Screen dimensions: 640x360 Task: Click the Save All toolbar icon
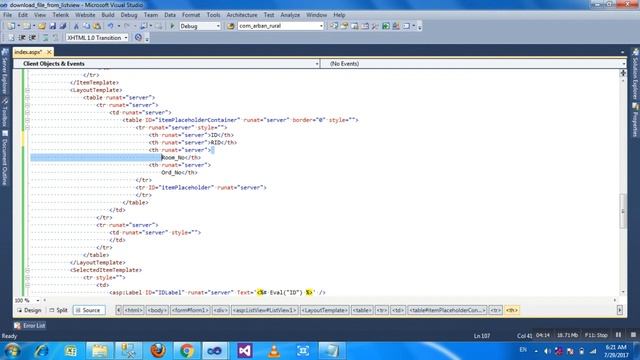click(x=62, y=26)
